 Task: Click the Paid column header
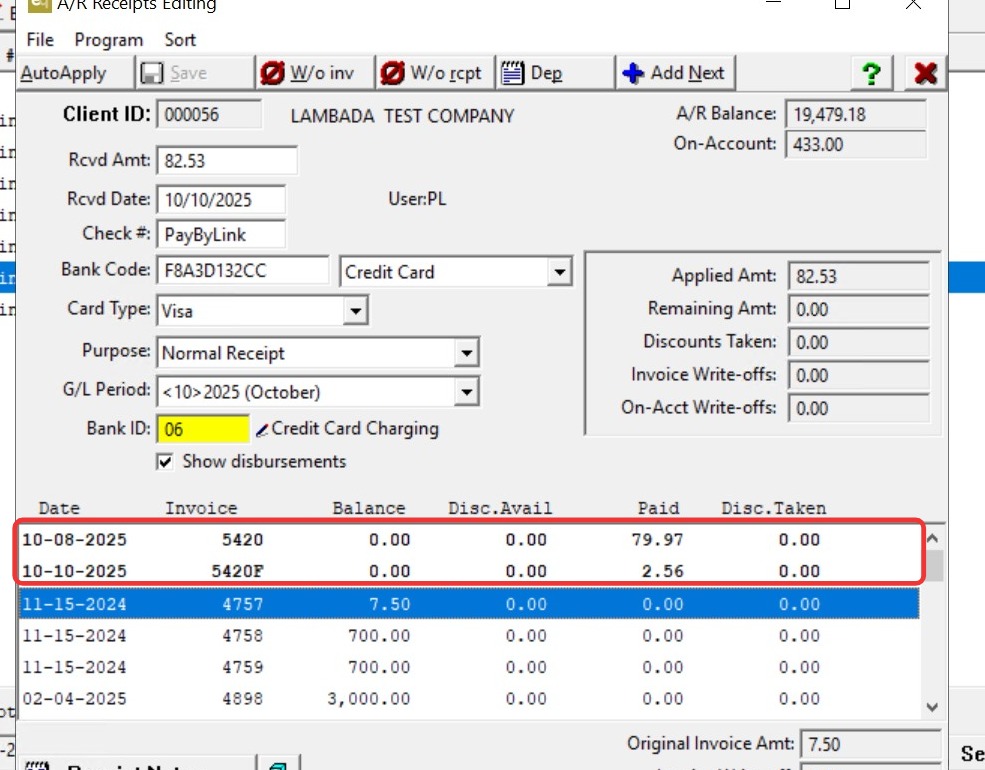click(x=658, y=508)
